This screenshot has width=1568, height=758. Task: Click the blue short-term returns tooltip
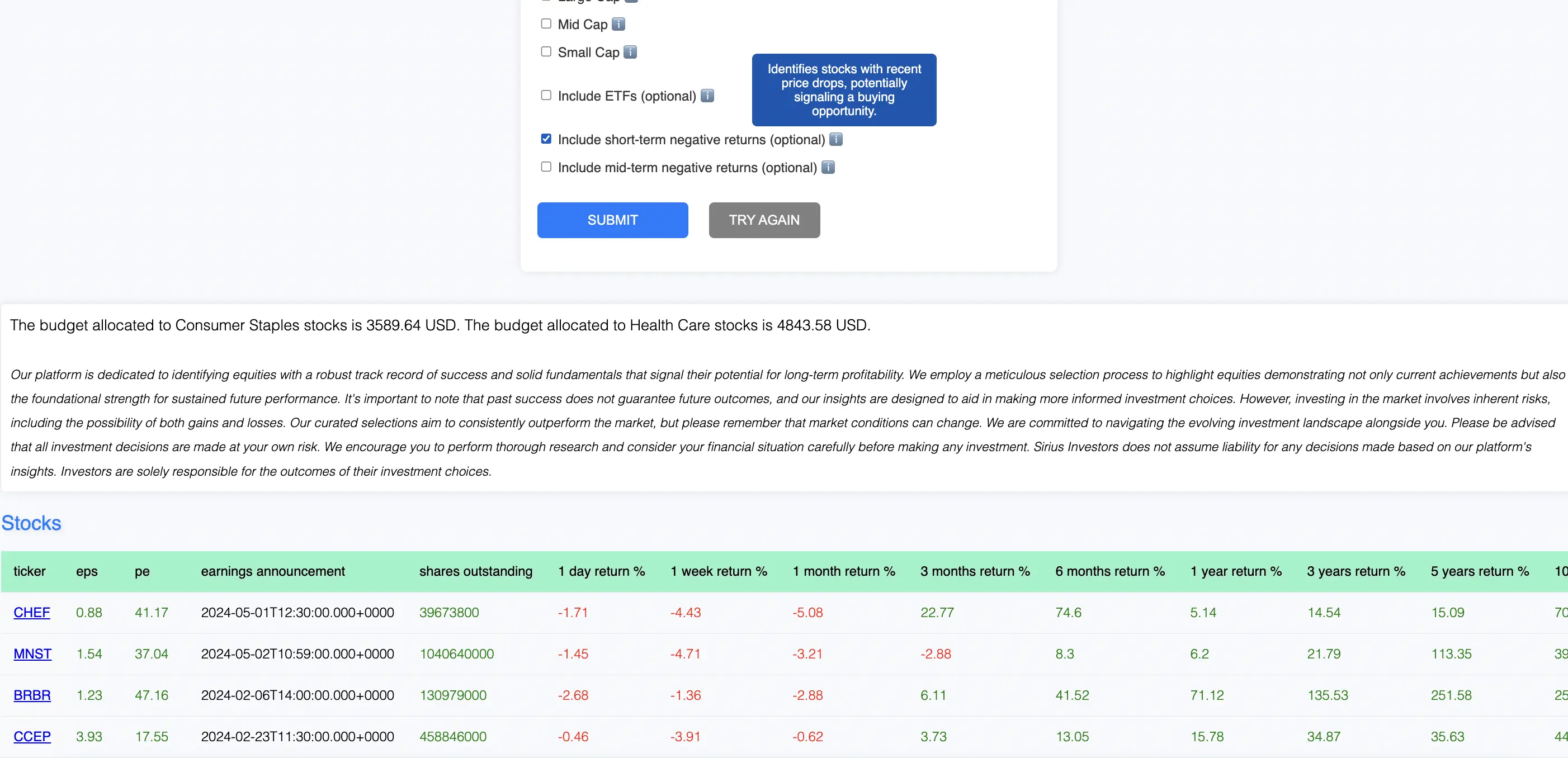click(x=844, y=90)
